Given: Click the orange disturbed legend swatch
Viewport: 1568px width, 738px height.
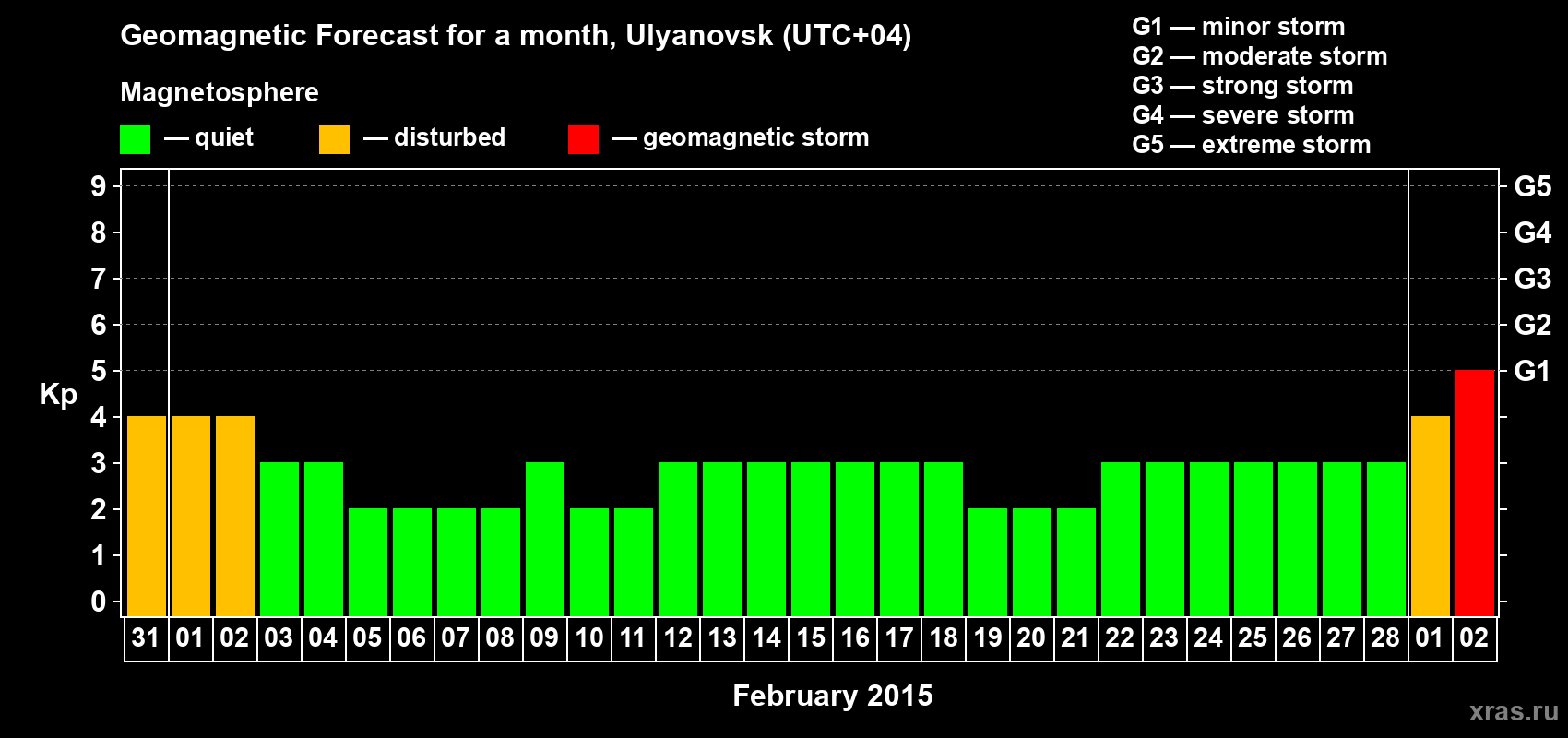Looking at the screenshot, I should pos(334,139).
